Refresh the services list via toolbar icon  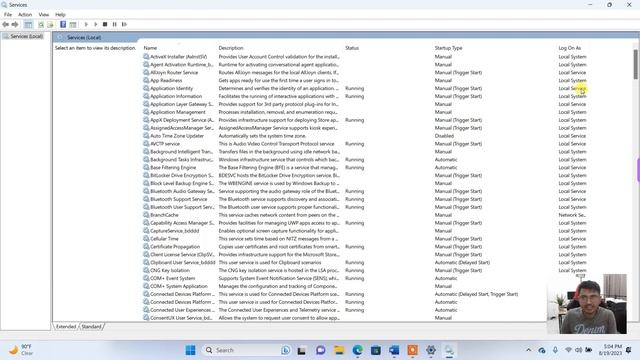[x=41, y=24]
